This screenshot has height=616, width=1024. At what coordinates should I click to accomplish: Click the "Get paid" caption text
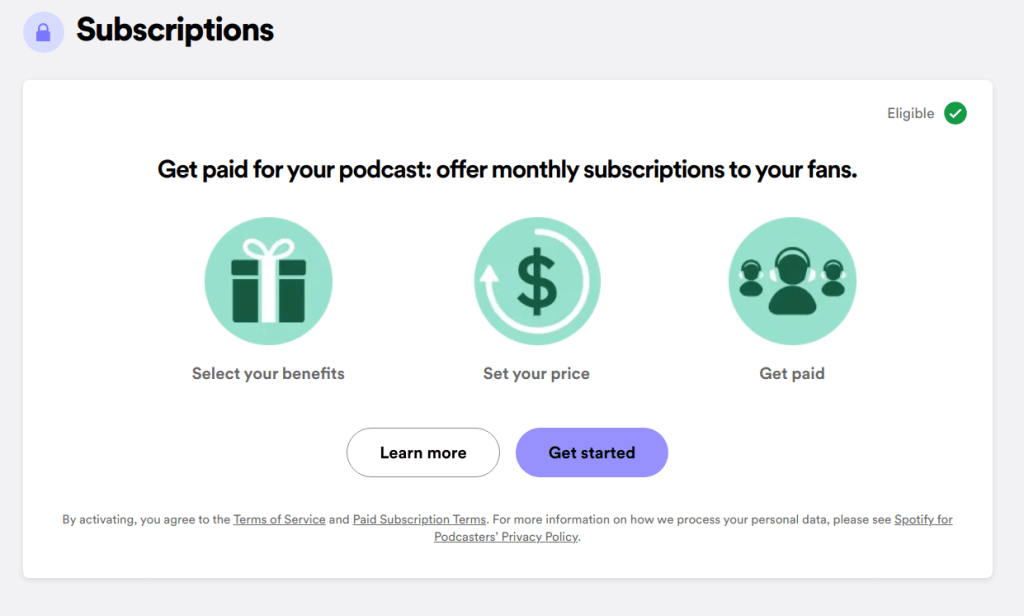click(792, 374)
